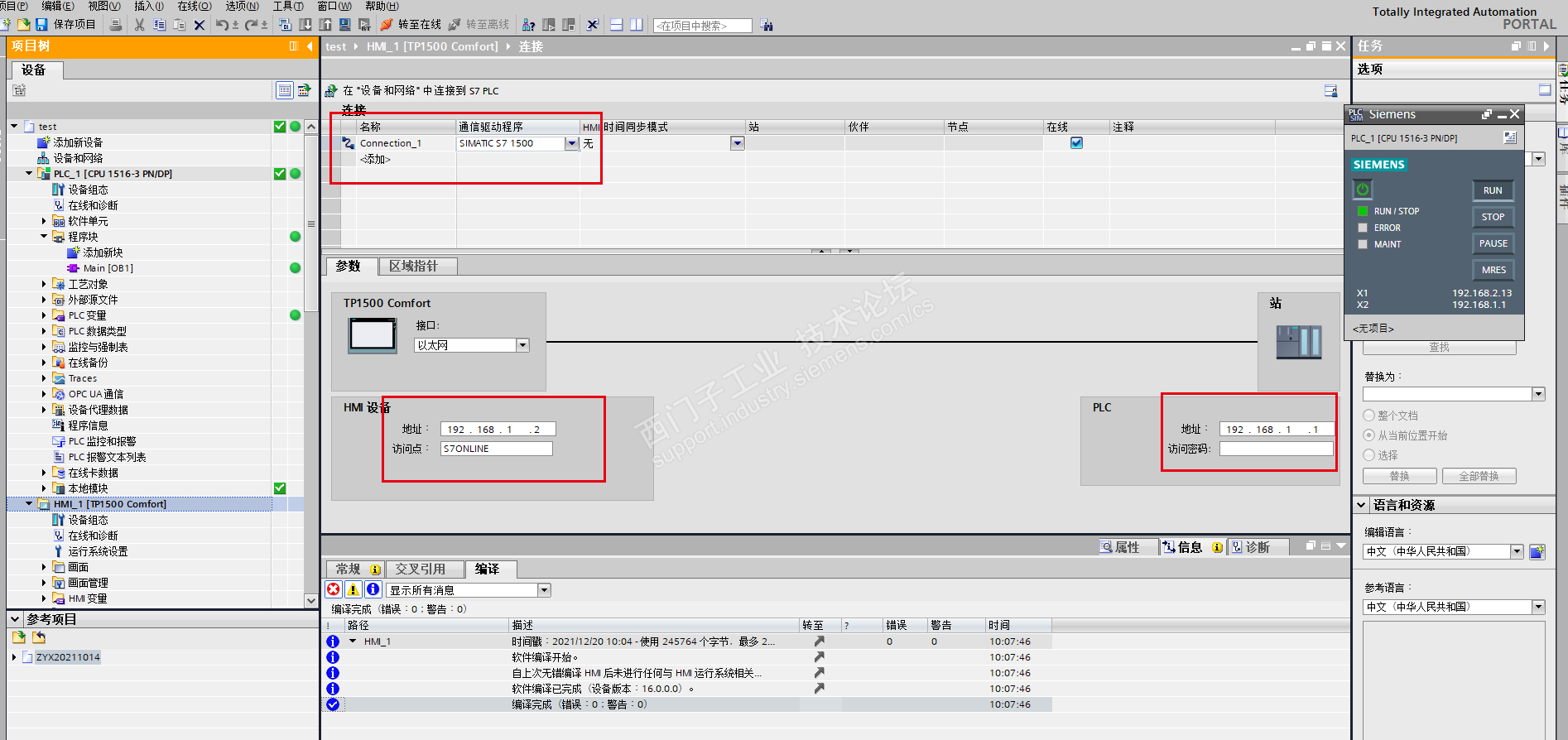Click the black X delete icon
The height and width of the screenshot is (740, 1568).
click(x=200, y=25)
